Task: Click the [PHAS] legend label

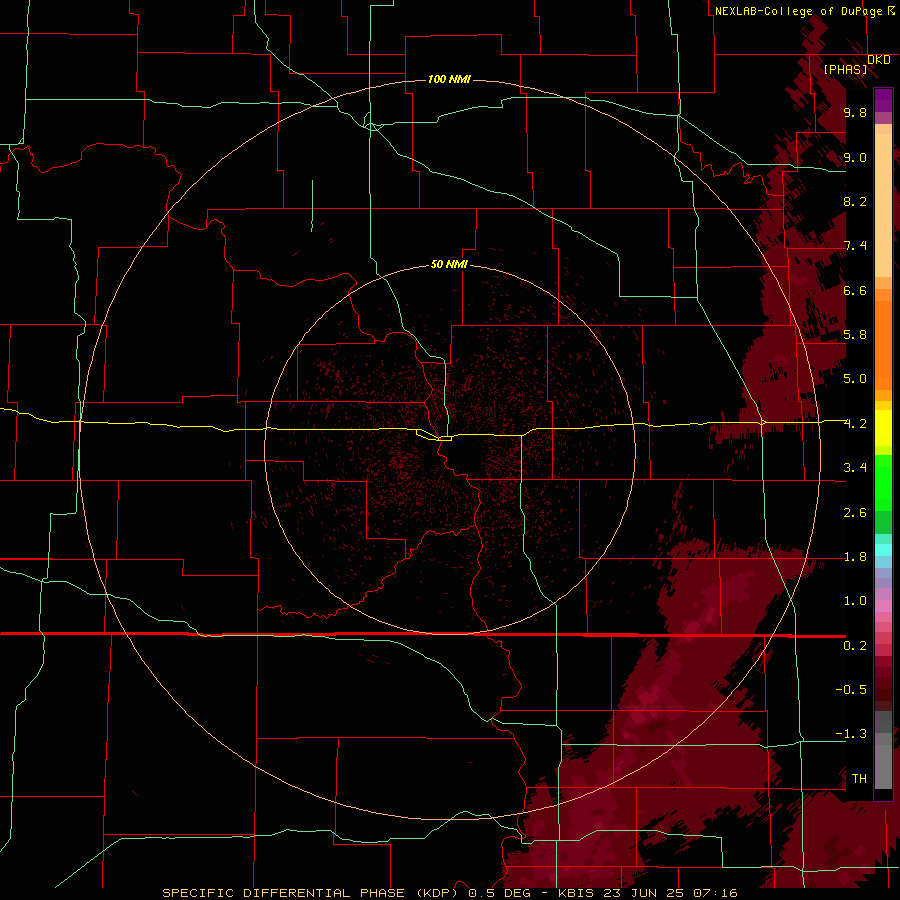Action: pos(845,69)
